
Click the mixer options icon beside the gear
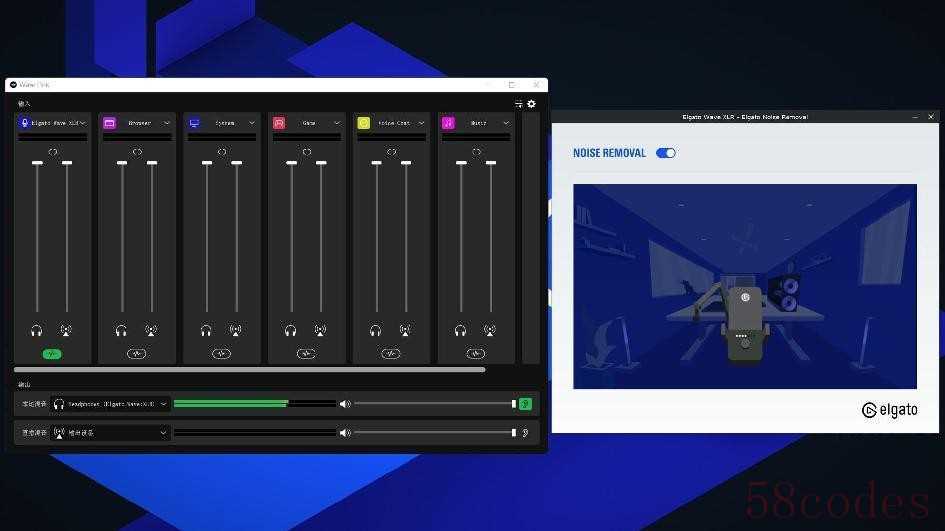pyautogui.click(x=518, y=104)
